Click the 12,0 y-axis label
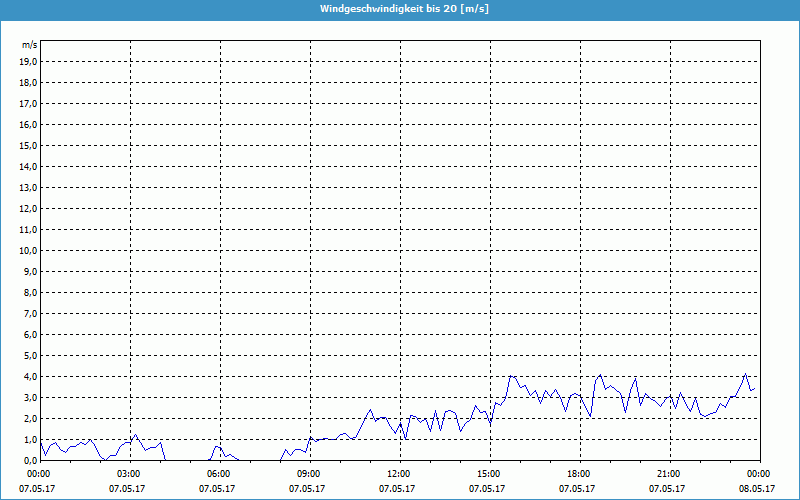800x500 pixels. [x=29, y=208]
